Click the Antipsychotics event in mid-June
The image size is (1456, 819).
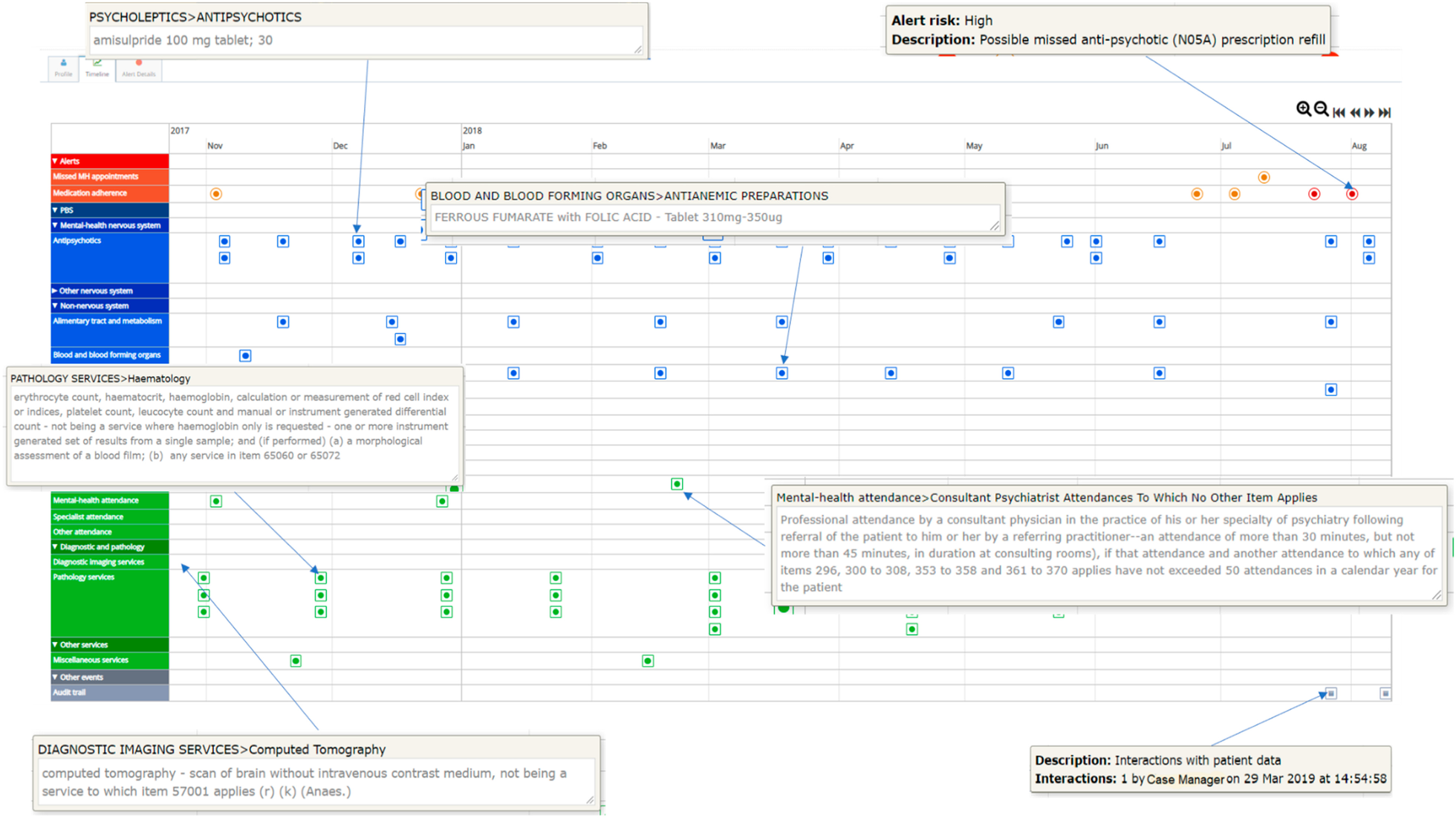(1160, 242)
